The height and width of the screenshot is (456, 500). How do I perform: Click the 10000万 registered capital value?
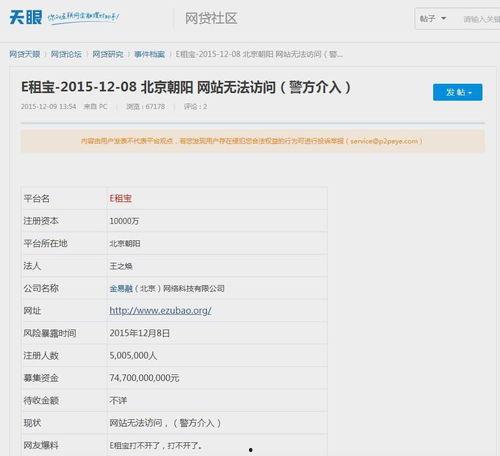(124, 221)
